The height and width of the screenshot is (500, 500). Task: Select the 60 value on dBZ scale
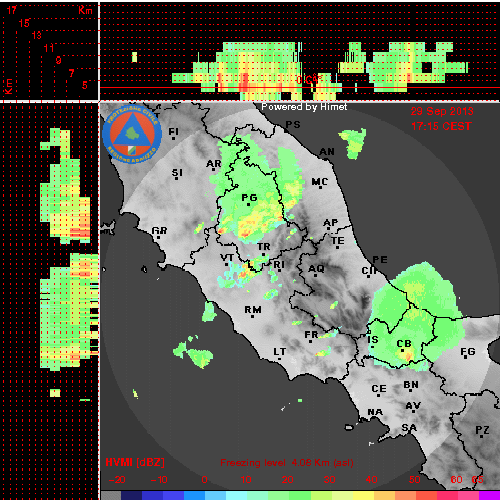click(456, 480)
